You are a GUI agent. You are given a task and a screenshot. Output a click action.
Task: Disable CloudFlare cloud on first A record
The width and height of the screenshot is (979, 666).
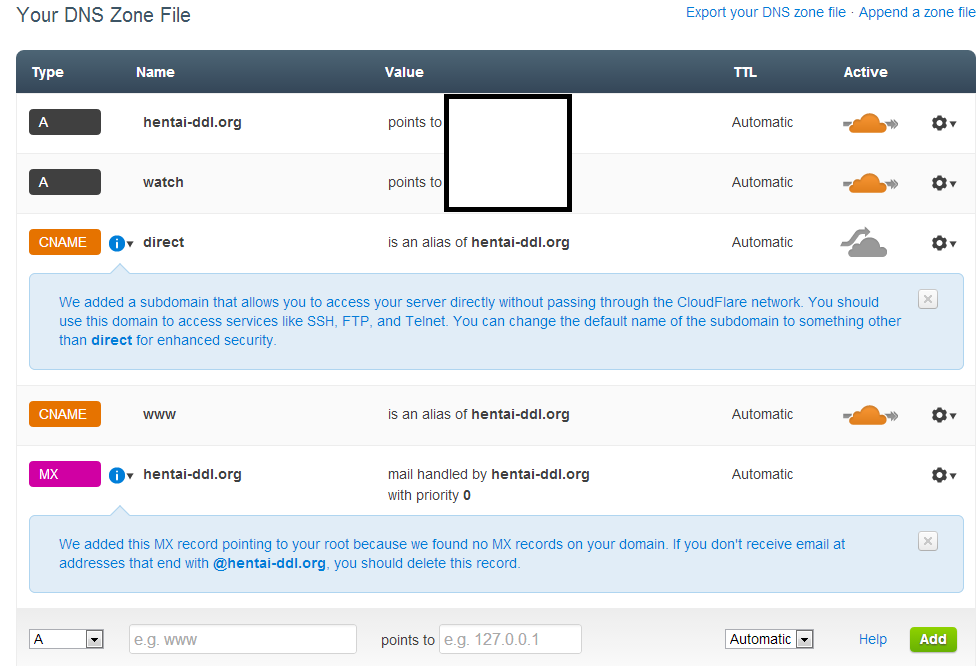[x=869, y=123]
